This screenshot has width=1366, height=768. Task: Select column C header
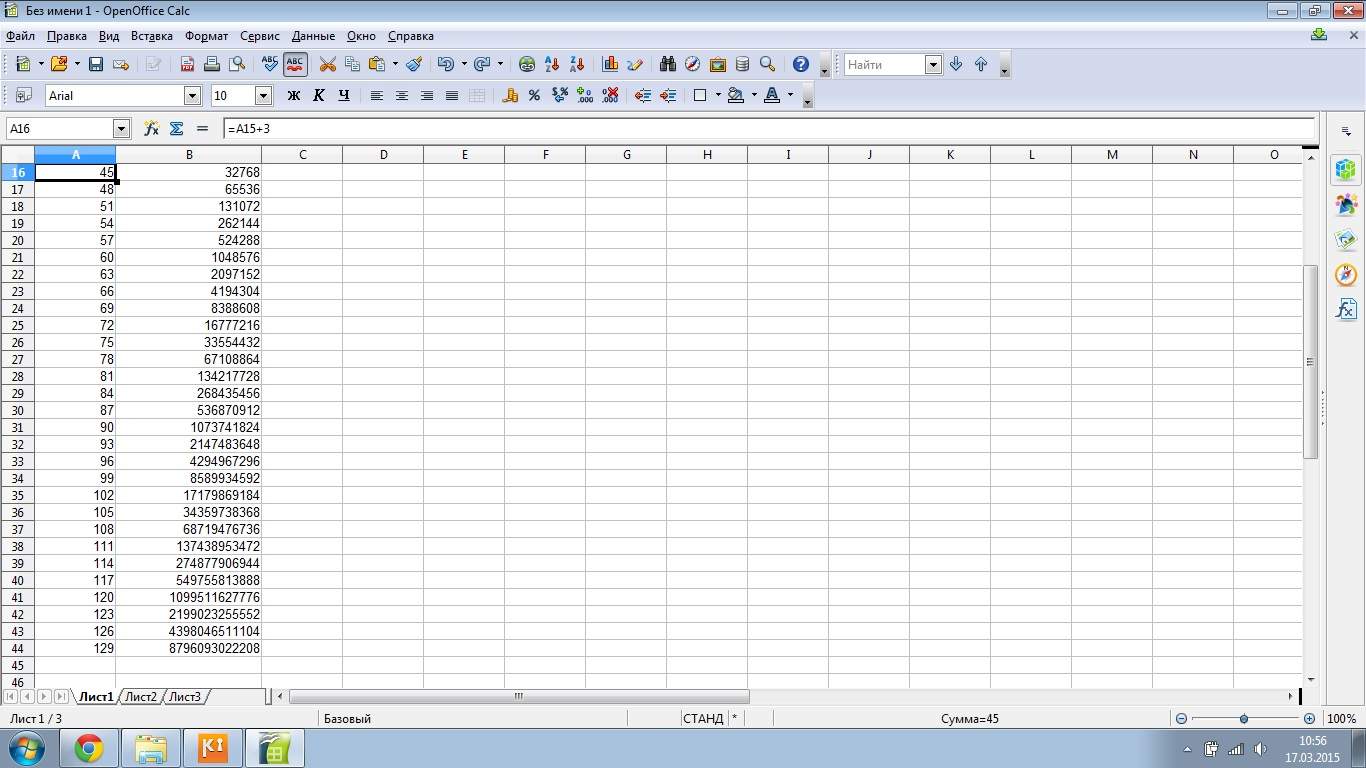(x=302, y=155)
